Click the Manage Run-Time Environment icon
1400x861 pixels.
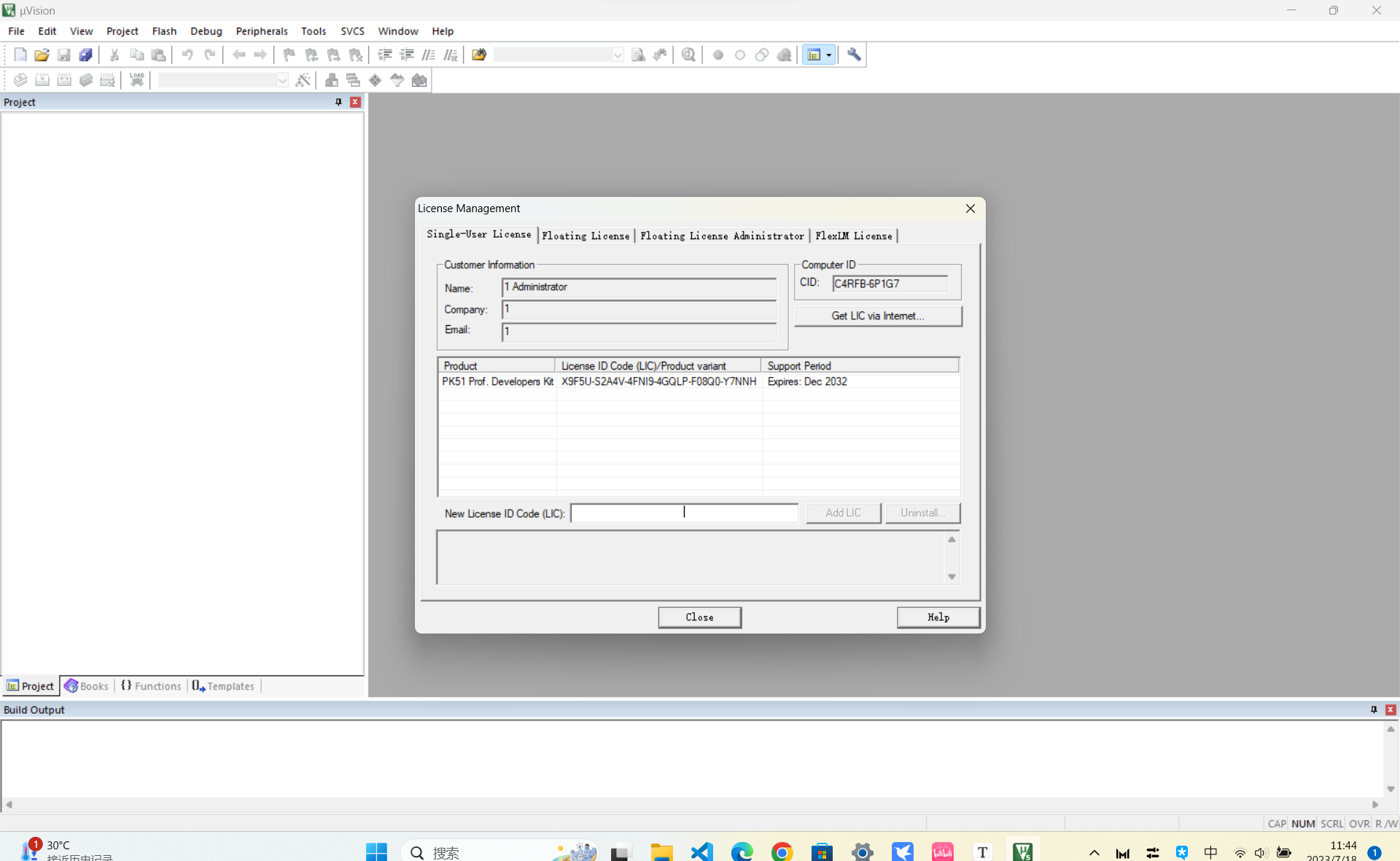(375, 80)
